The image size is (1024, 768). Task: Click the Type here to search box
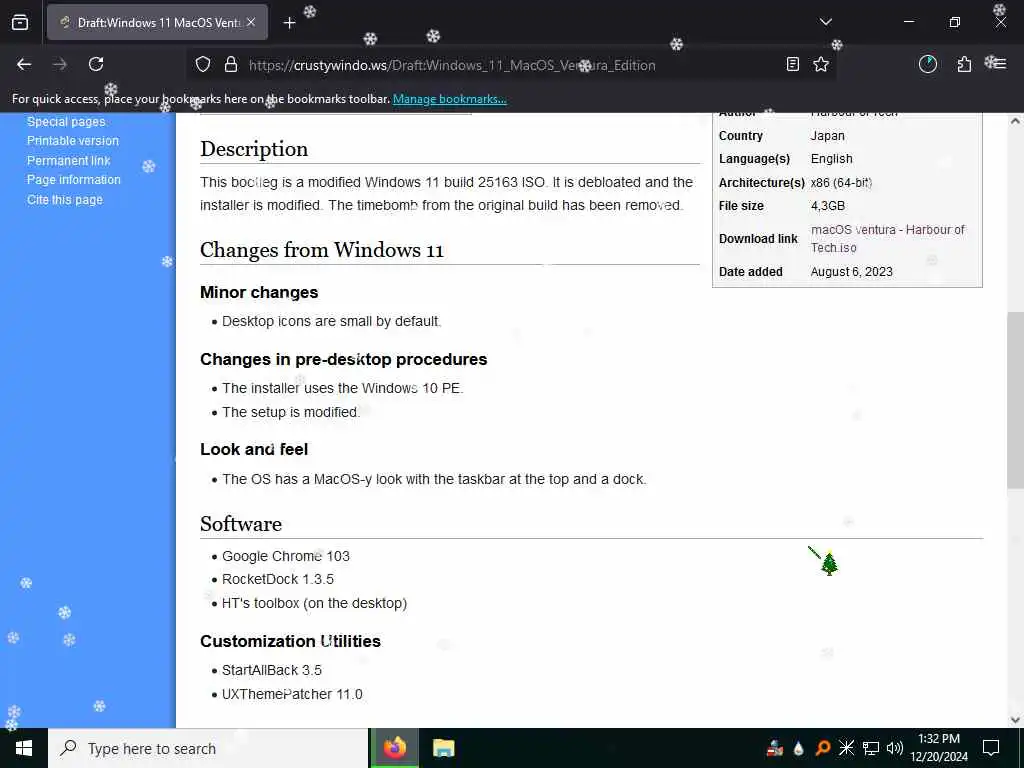click(x=208, y=748)
